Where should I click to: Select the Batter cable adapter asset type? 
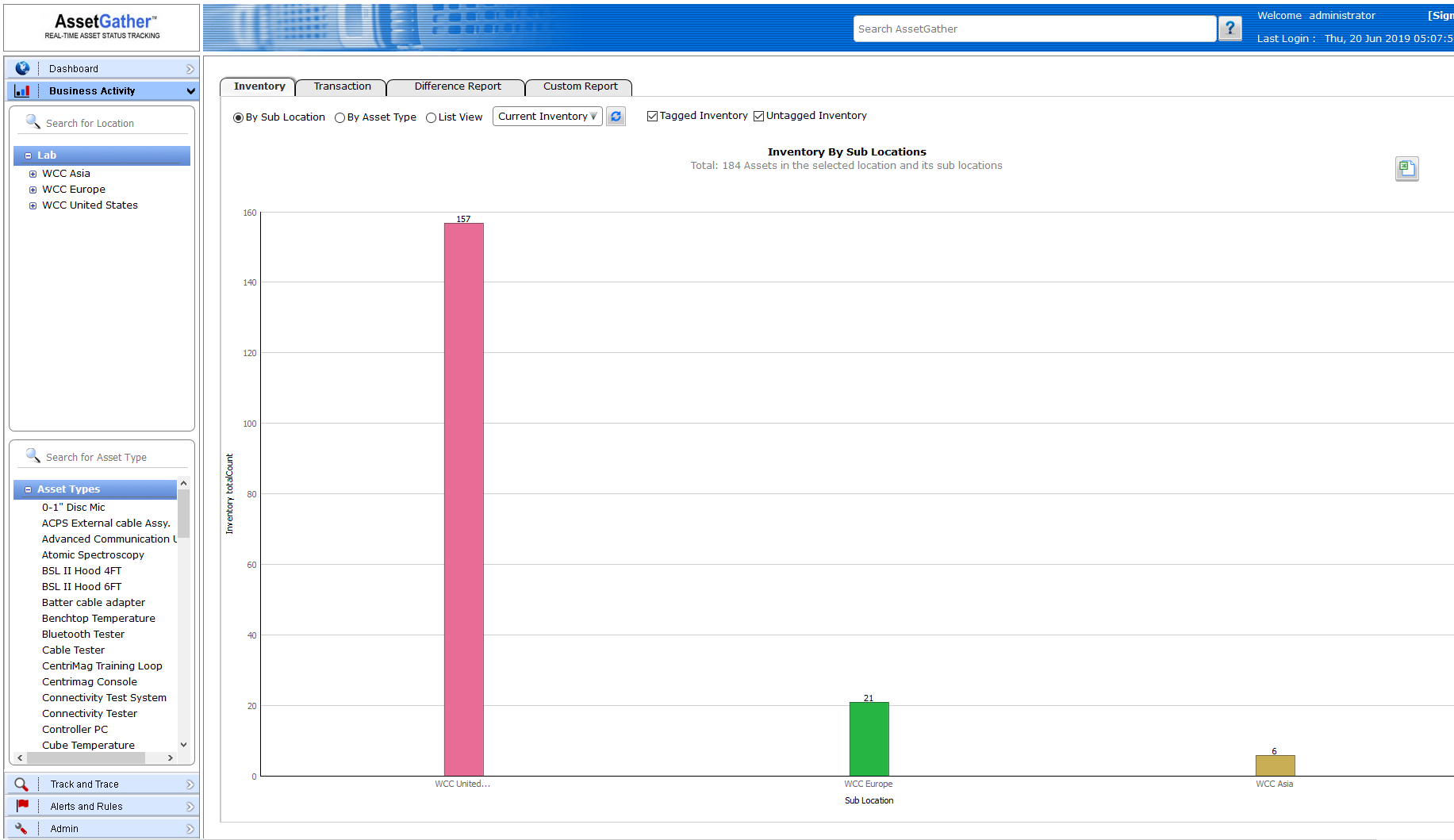(x=94, y=602)
